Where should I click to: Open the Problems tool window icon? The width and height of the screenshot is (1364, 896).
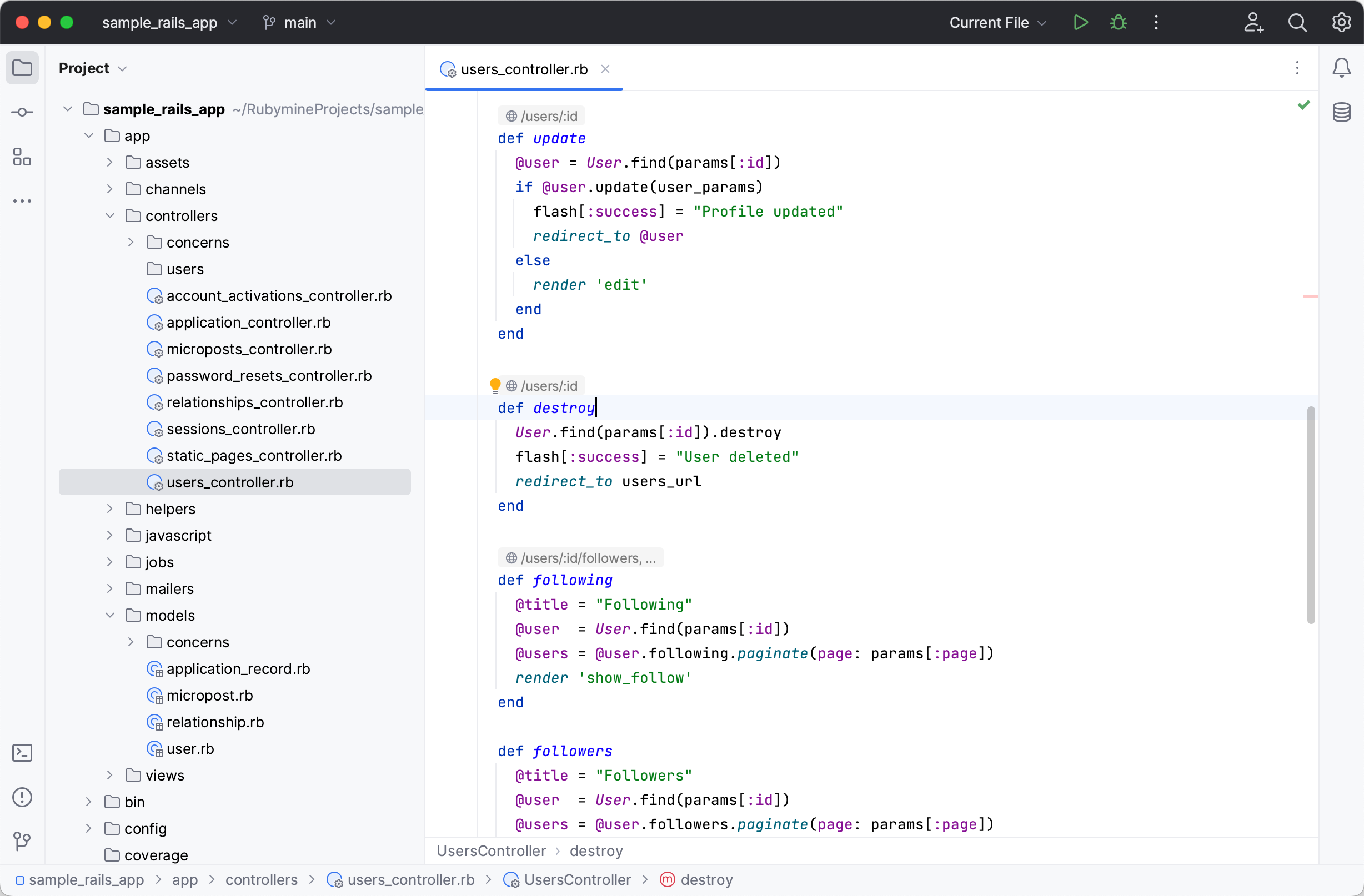22,797
